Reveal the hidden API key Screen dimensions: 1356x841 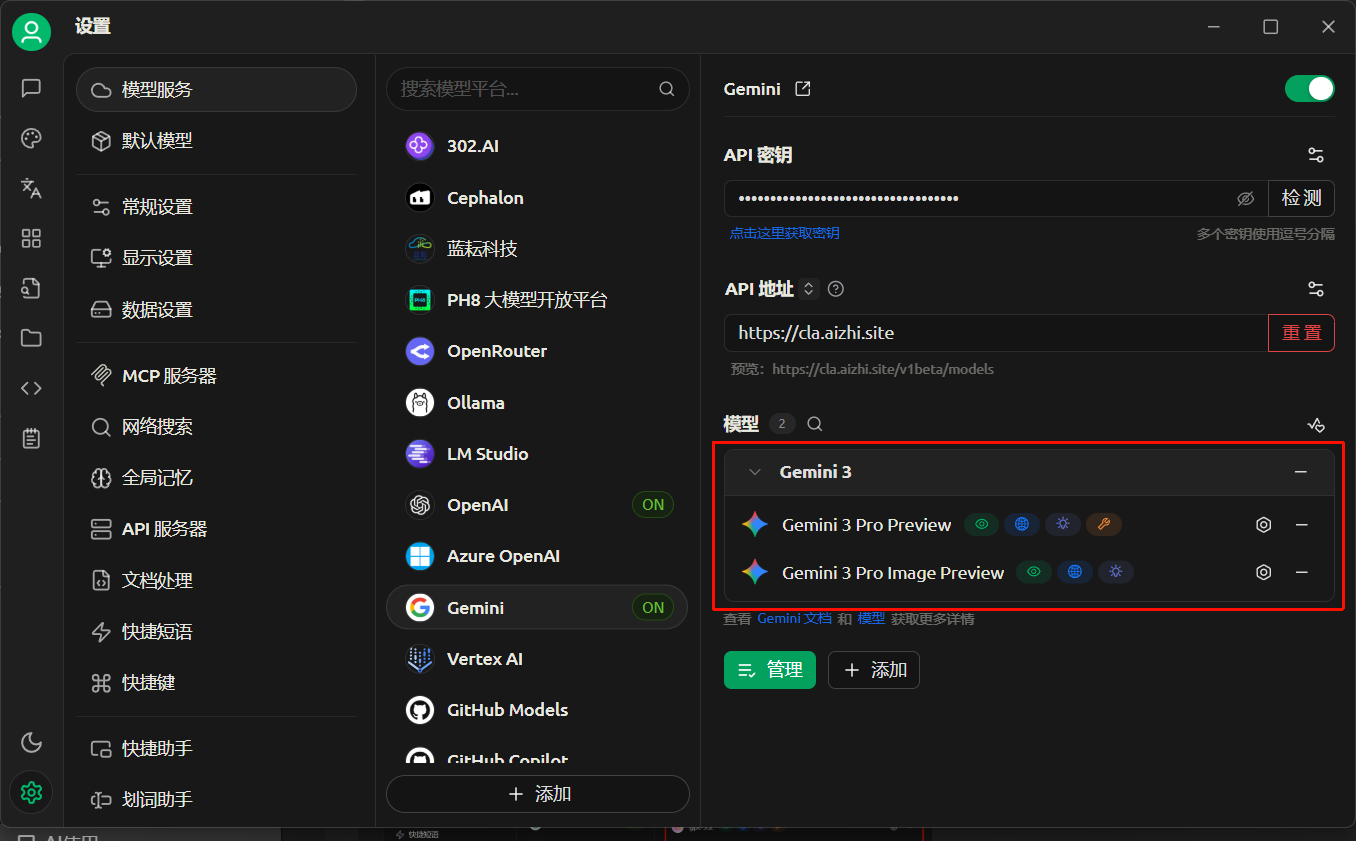(1245, 199)
